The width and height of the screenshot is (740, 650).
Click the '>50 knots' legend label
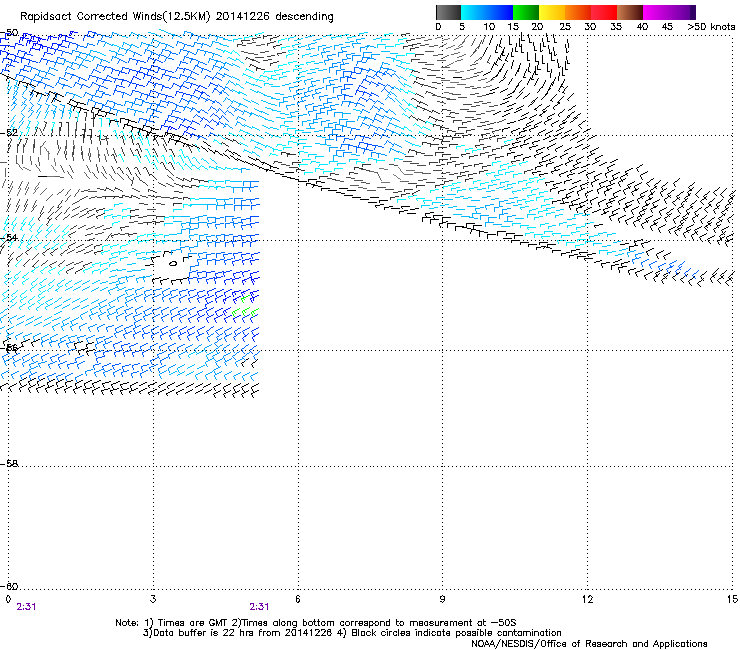point(711,27)
